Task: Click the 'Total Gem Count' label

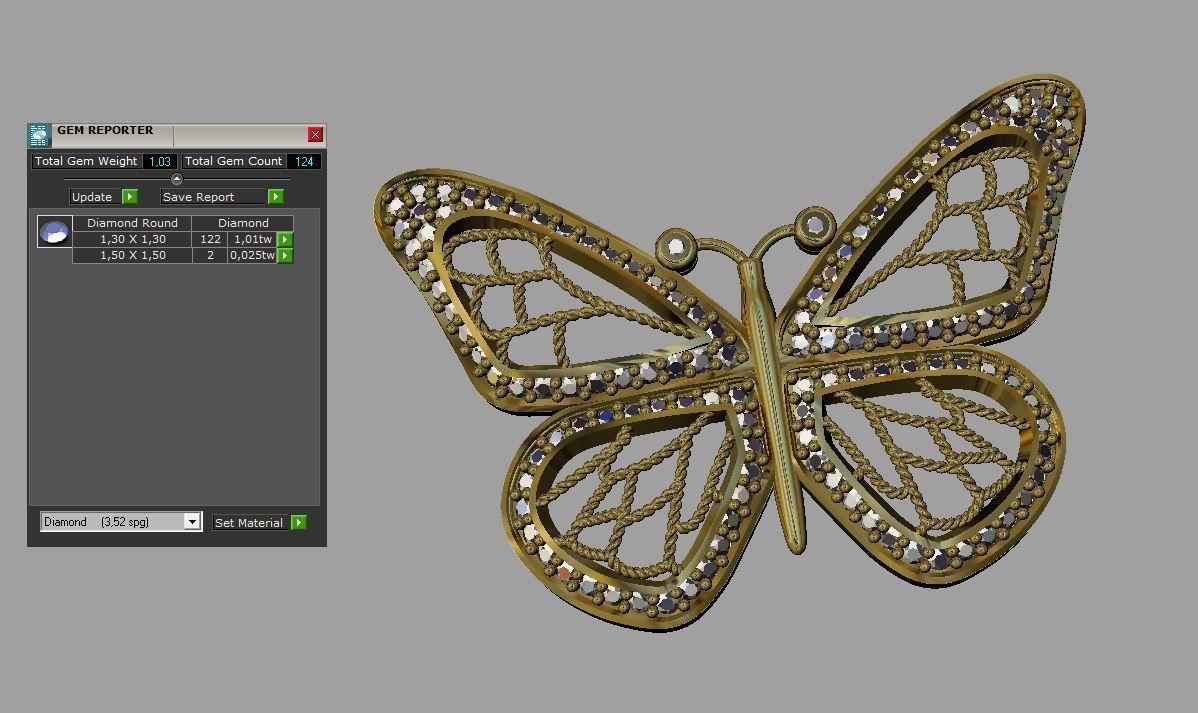Action: tap(234, 161)
